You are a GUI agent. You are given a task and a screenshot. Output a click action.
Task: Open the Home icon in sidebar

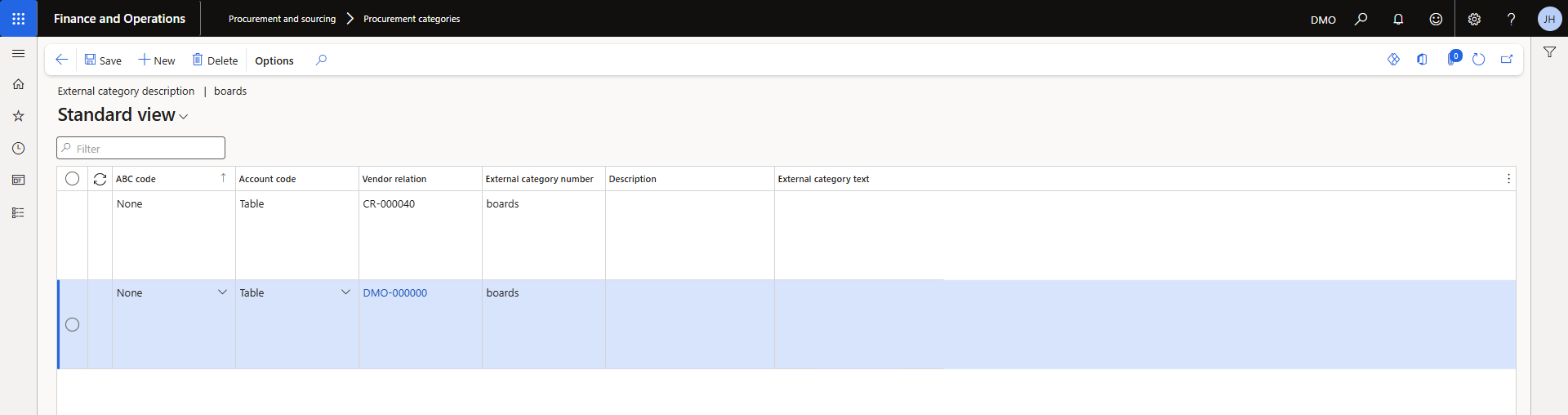tap(18, 84)
